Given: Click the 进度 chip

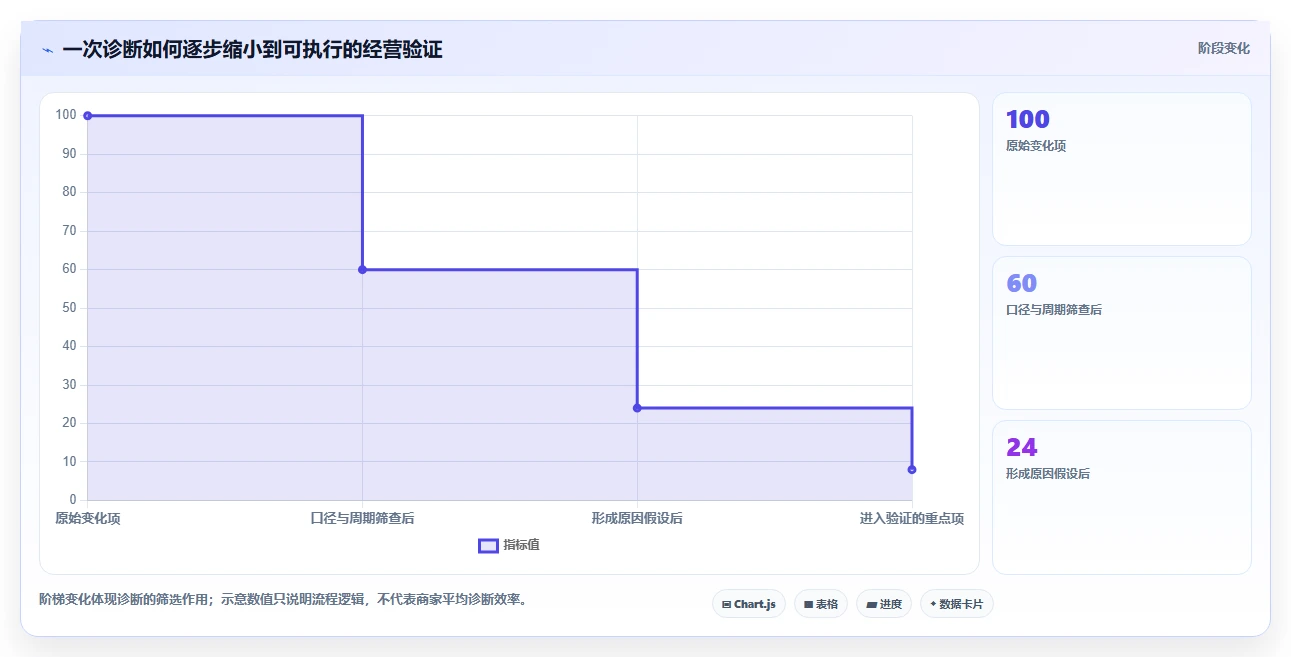Looking at the screenshot, I should pyautogui.click(x=884, y=604).
